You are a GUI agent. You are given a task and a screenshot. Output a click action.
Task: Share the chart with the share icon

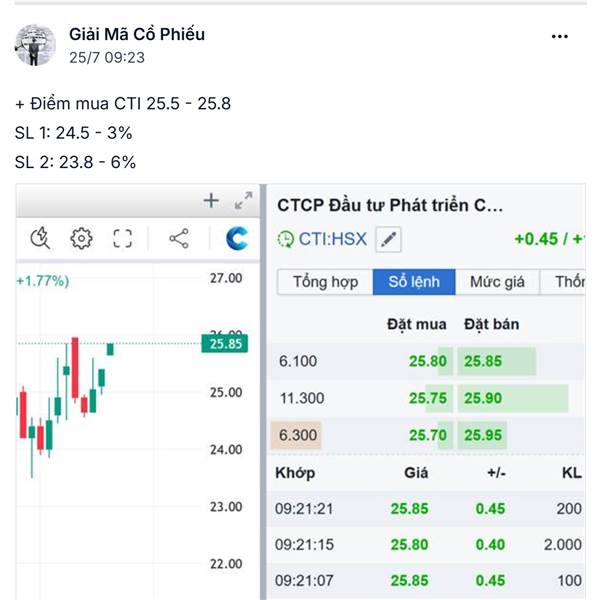pyautogui.click(x=179, y=238)
